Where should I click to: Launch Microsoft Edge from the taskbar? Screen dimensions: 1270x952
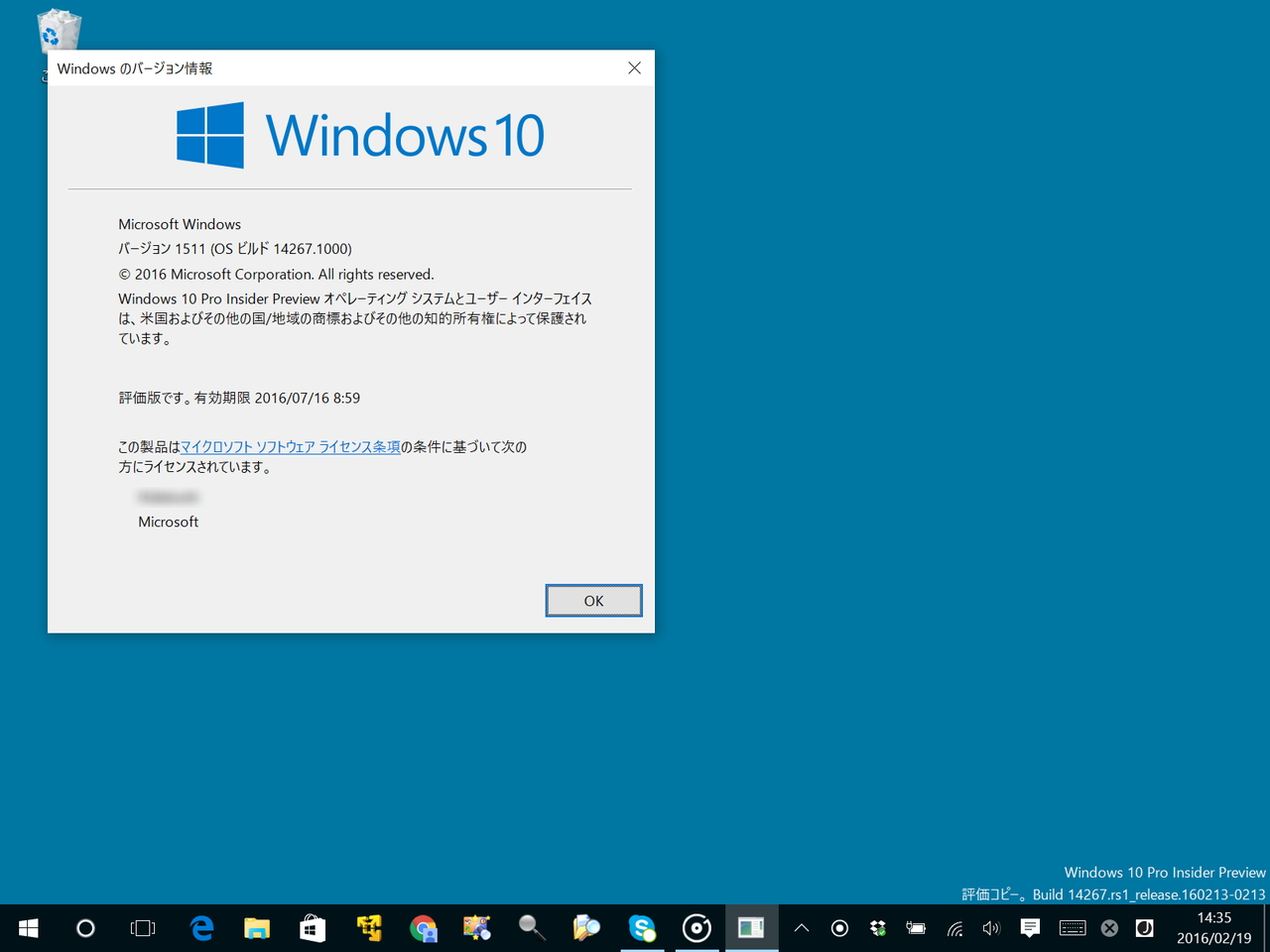click(201, 928)
